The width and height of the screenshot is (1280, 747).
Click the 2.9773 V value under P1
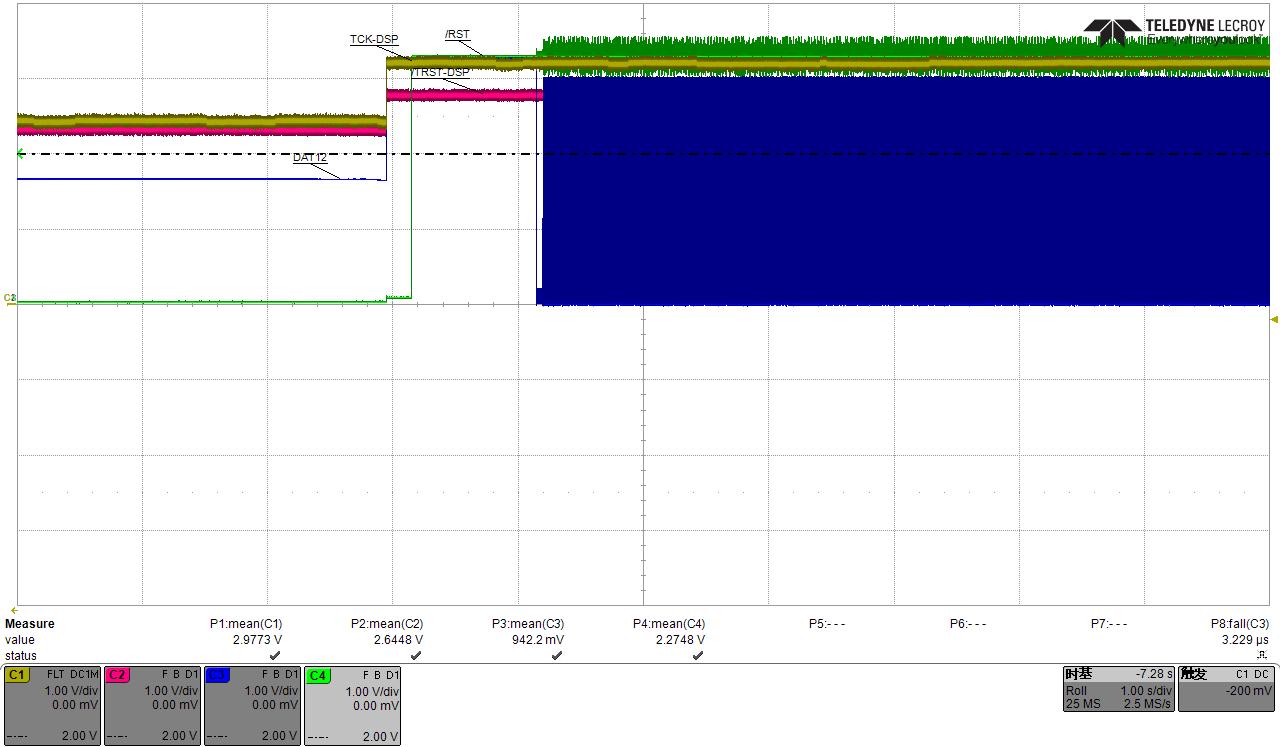(x=258, y=640)
